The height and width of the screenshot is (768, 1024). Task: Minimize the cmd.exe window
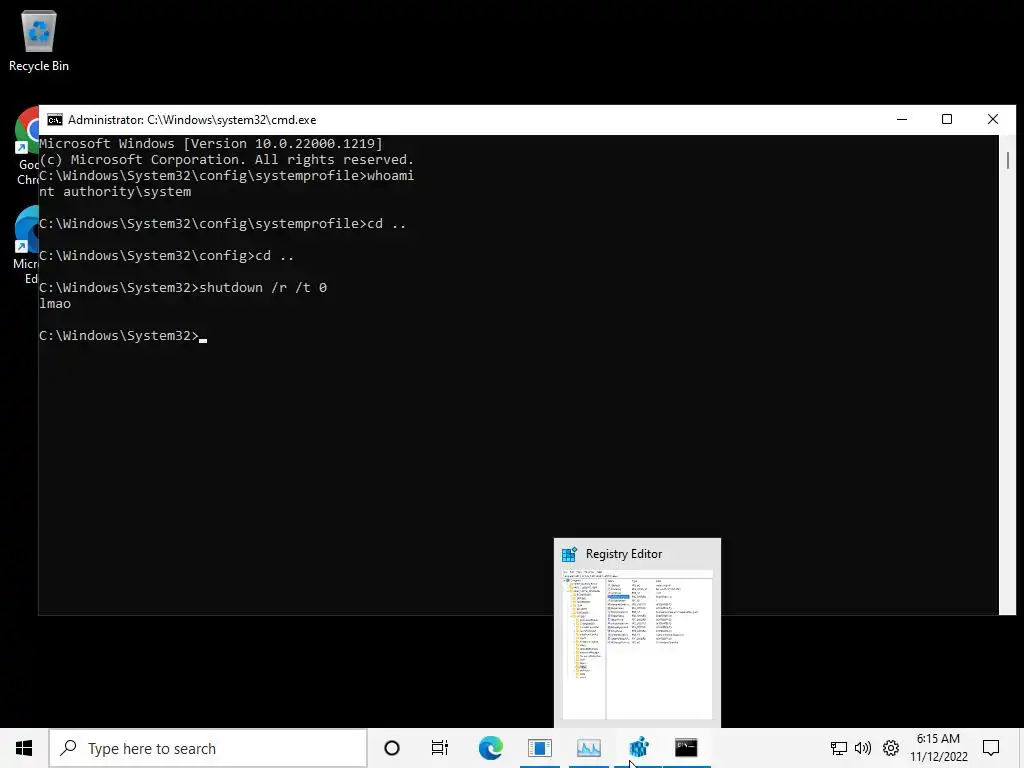(x=902, y=120)
